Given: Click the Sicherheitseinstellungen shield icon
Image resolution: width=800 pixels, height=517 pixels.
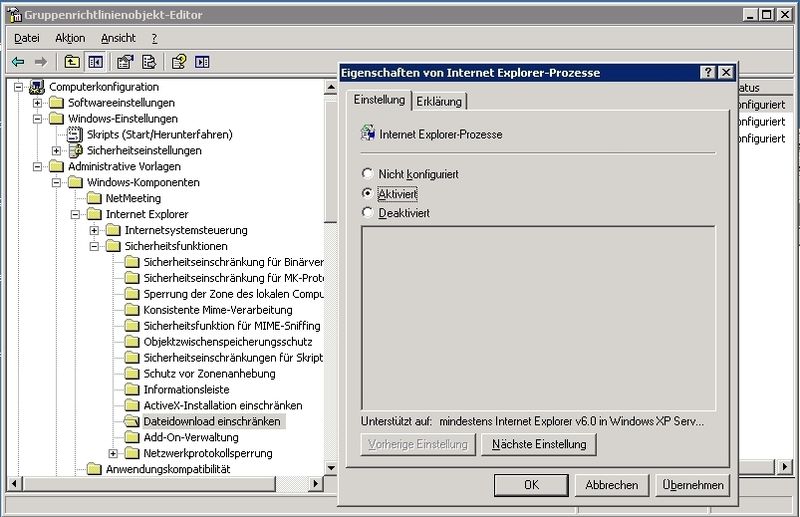Looking at the screenshot, I should [x=76, y=151].
